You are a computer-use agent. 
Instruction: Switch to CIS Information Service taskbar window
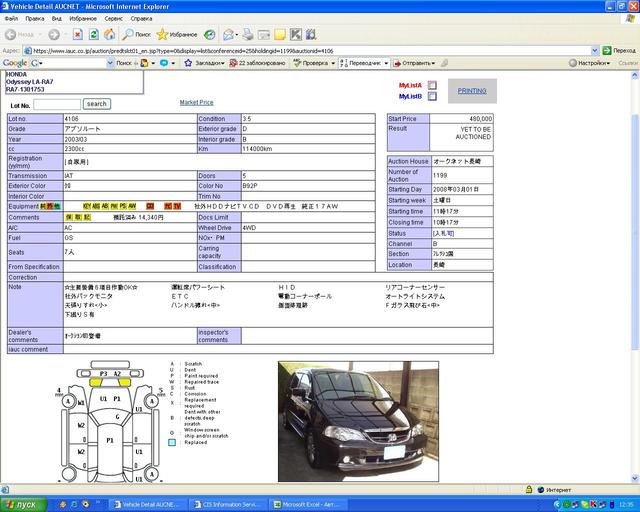(229, 505)
